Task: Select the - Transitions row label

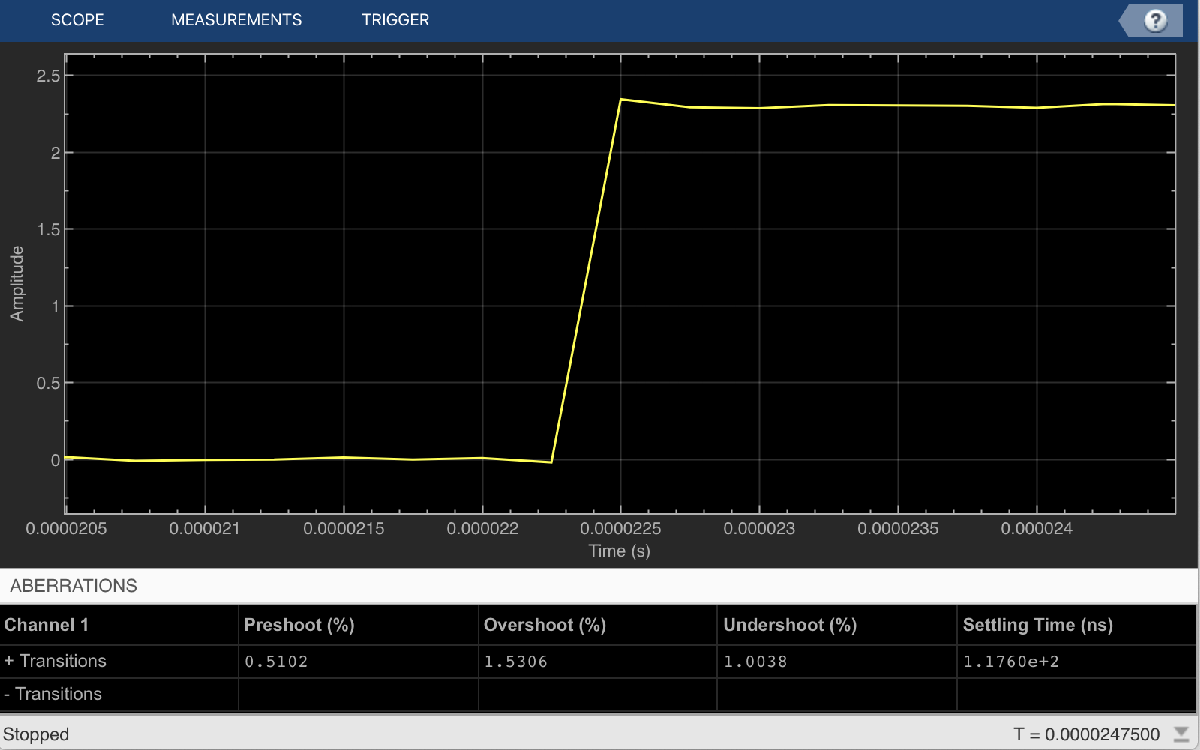Action: 53,694
